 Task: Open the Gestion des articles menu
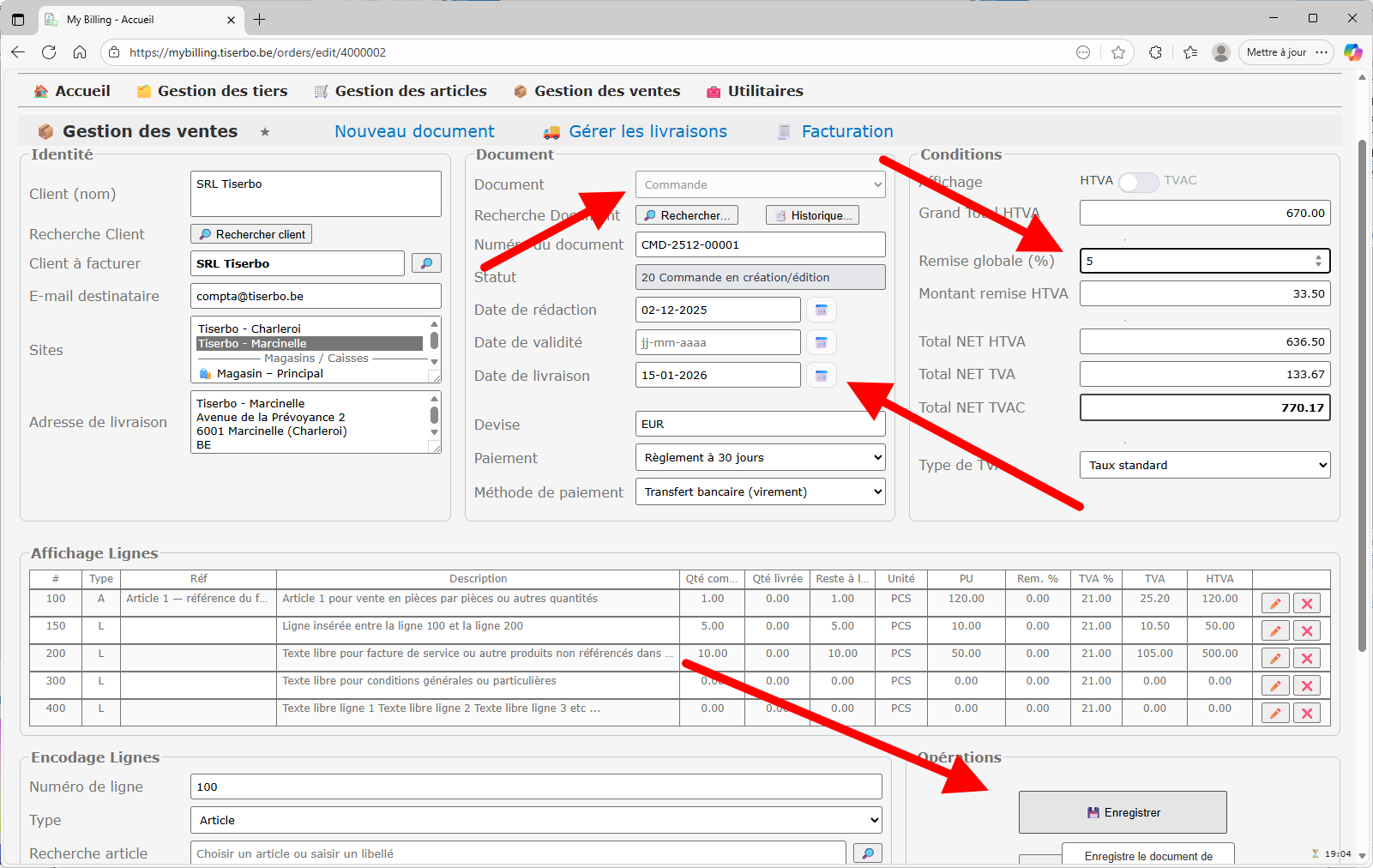410,91
